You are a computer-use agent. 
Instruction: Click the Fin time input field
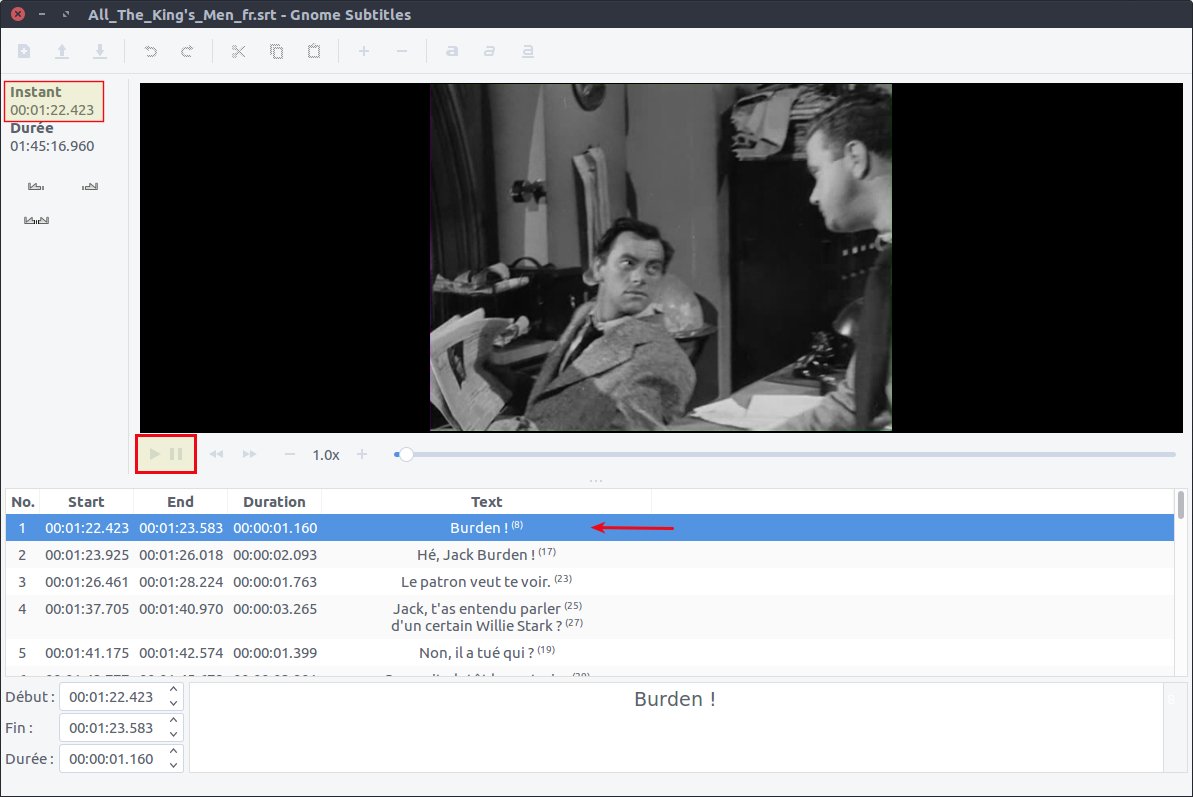click(x=111, y=728)
